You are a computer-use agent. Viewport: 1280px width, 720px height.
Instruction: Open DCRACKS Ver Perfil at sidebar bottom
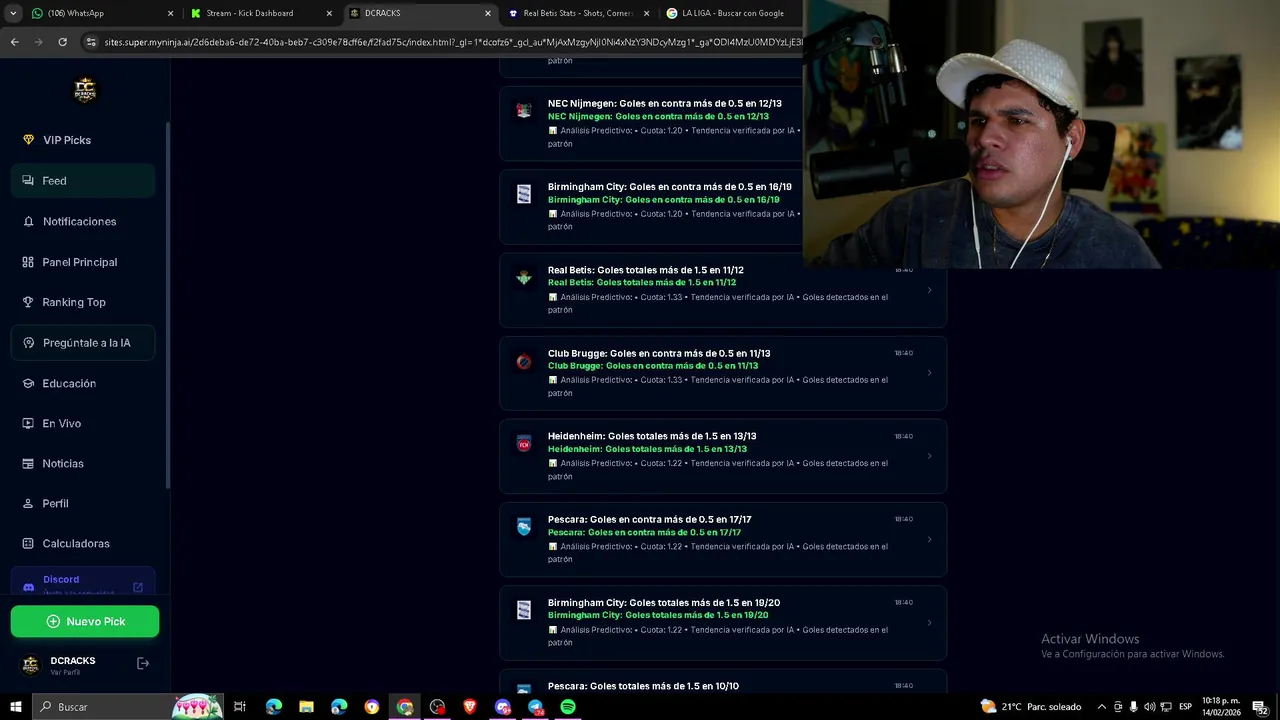click(x=72, y=665)
